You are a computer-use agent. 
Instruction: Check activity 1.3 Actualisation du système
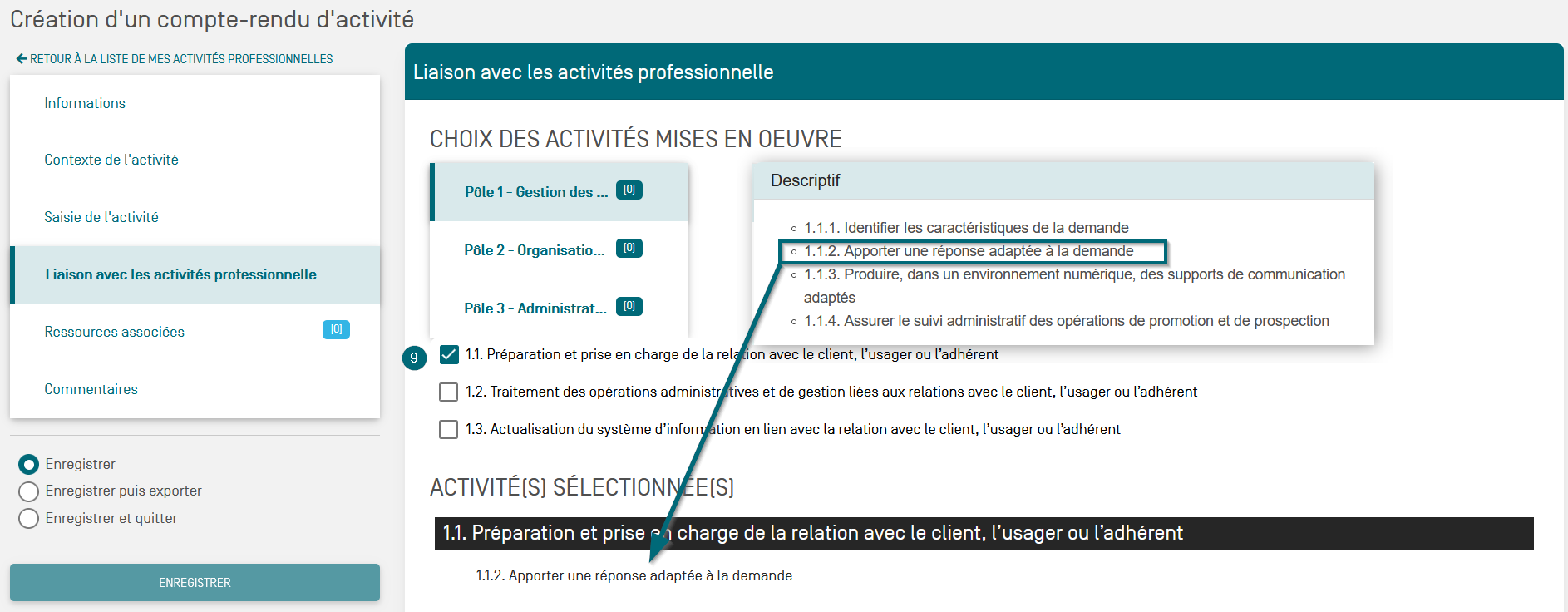(x=449, y=429)
